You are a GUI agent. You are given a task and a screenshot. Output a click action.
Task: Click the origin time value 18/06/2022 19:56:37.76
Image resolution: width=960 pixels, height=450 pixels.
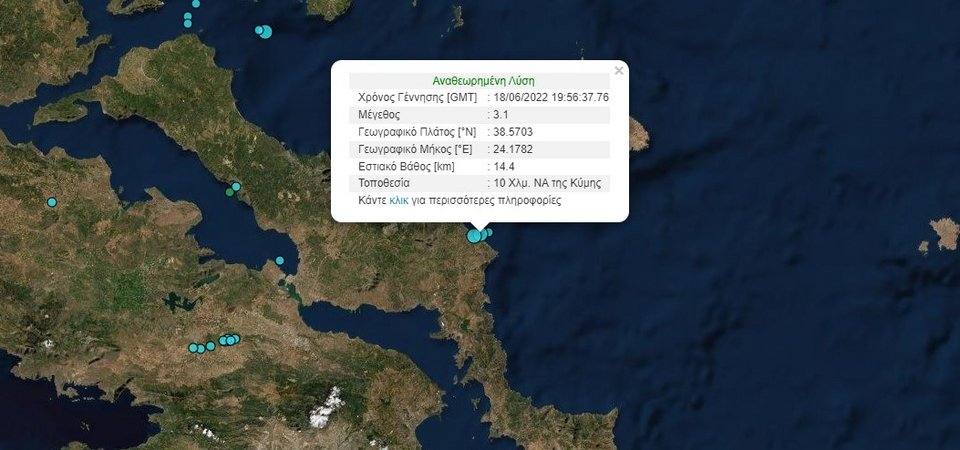(x=551, y=97)
